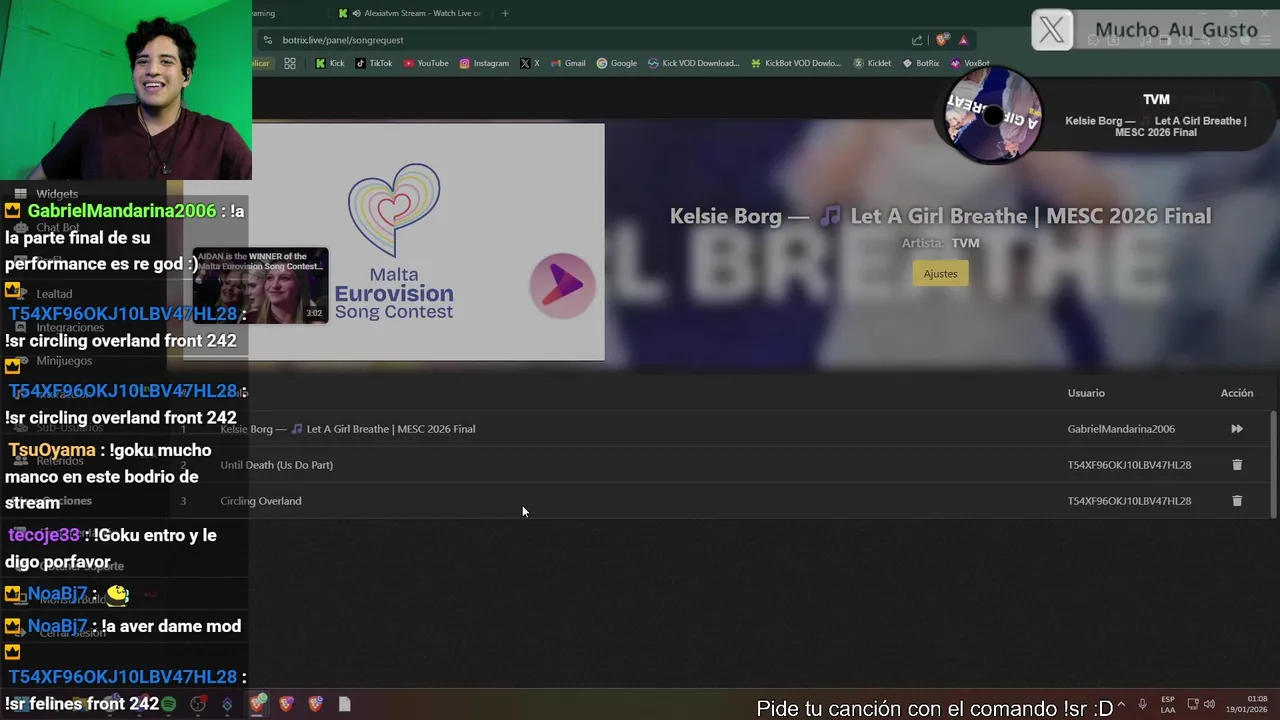
Task: Open the Google bookmark
Action: point(617,63)
